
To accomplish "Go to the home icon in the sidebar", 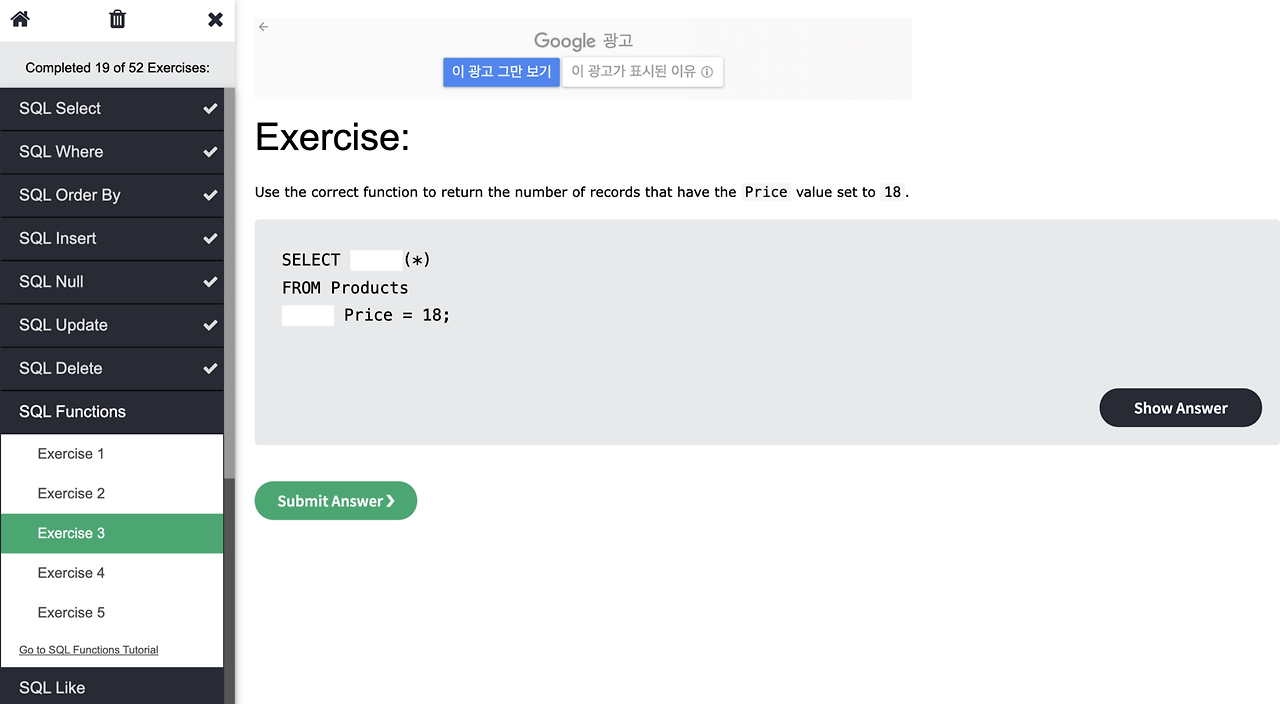I will click(20, 19).
